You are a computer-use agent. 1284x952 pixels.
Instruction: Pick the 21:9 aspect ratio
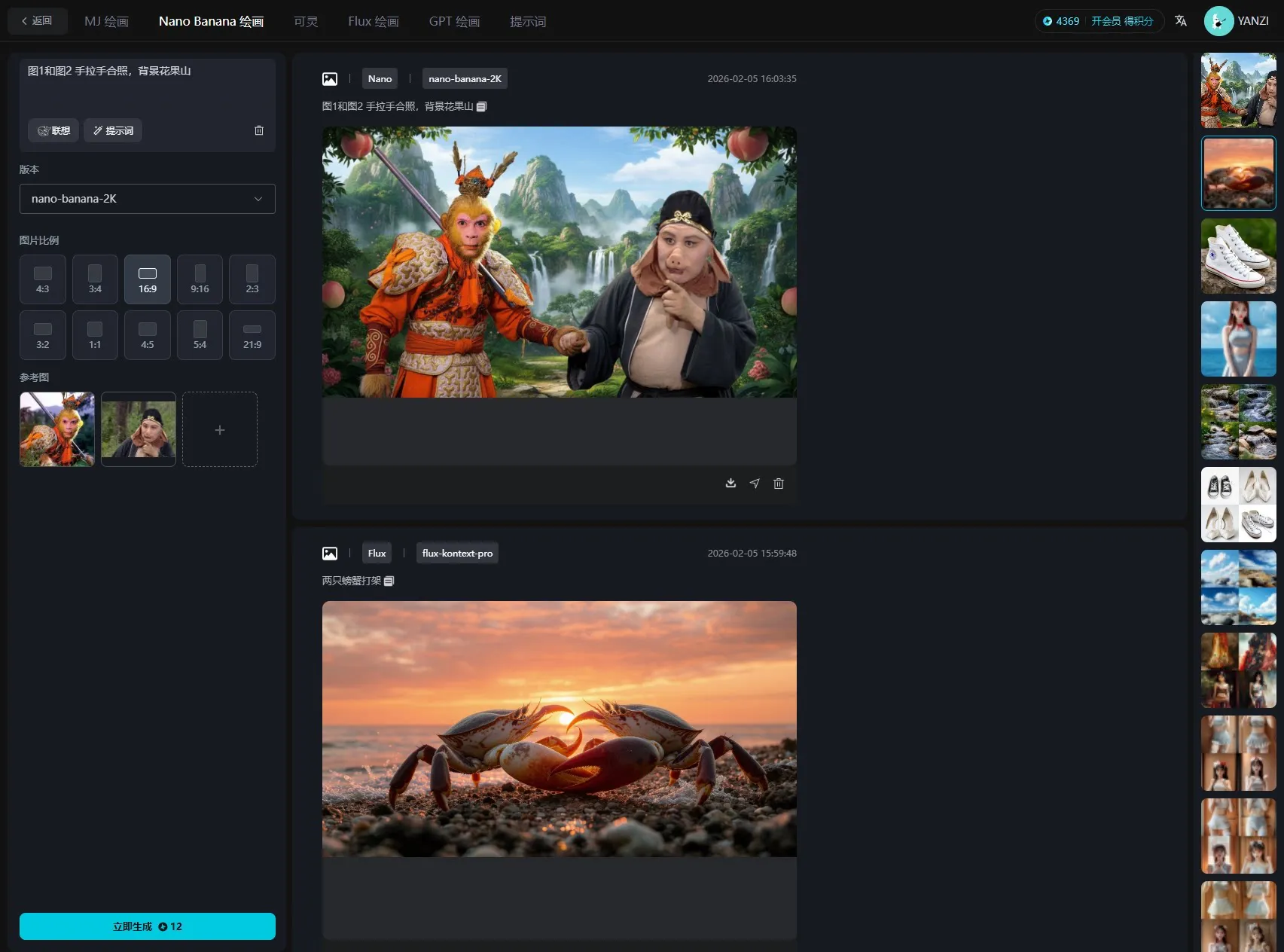pyautogui.click(x=252, y=335)
